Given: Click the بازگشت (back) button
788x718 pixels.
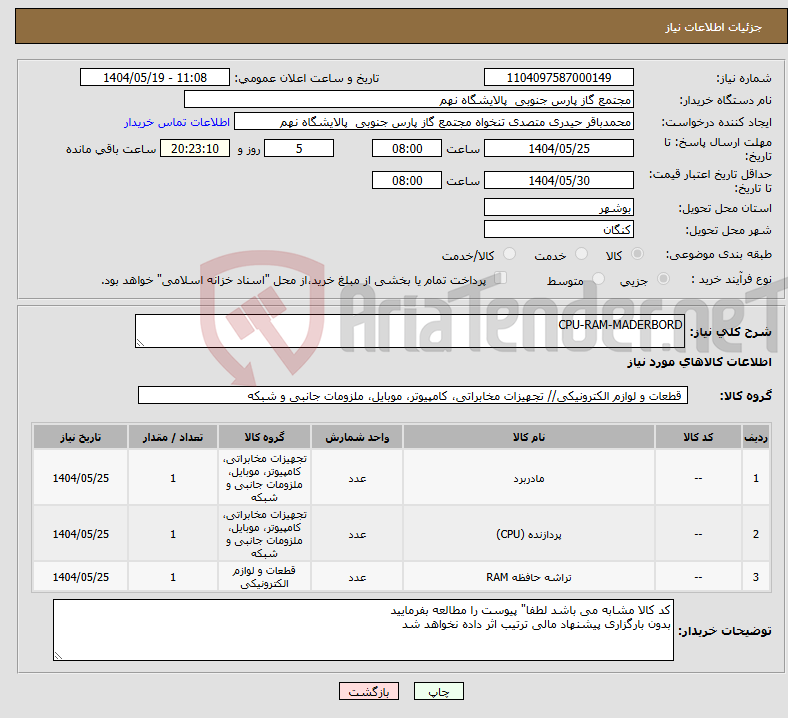Looking at the screenshot, I should click(x=369, y=691).
